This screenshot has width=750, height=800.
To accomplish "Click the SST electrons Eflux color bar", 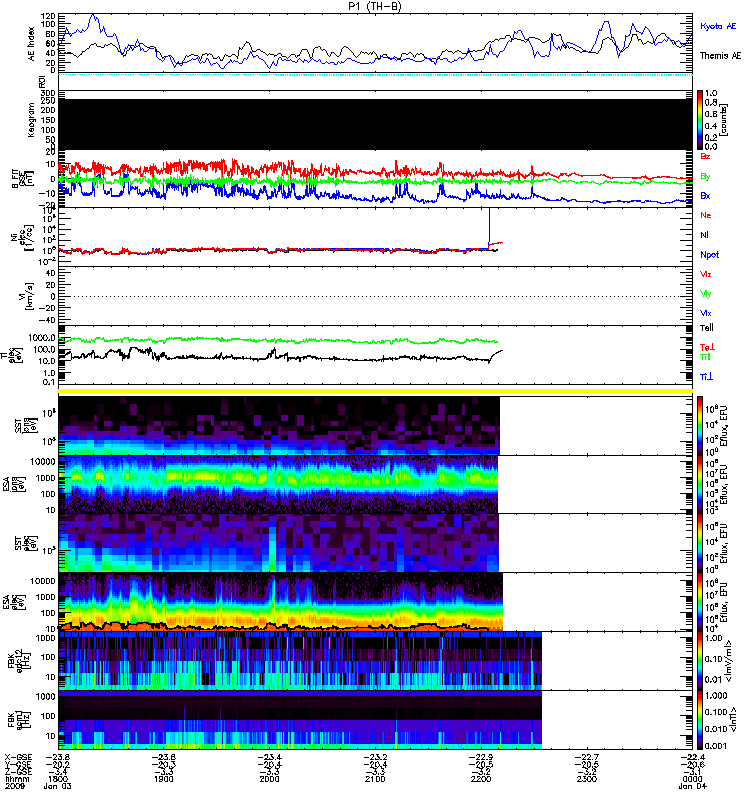I will click(700, 543).
